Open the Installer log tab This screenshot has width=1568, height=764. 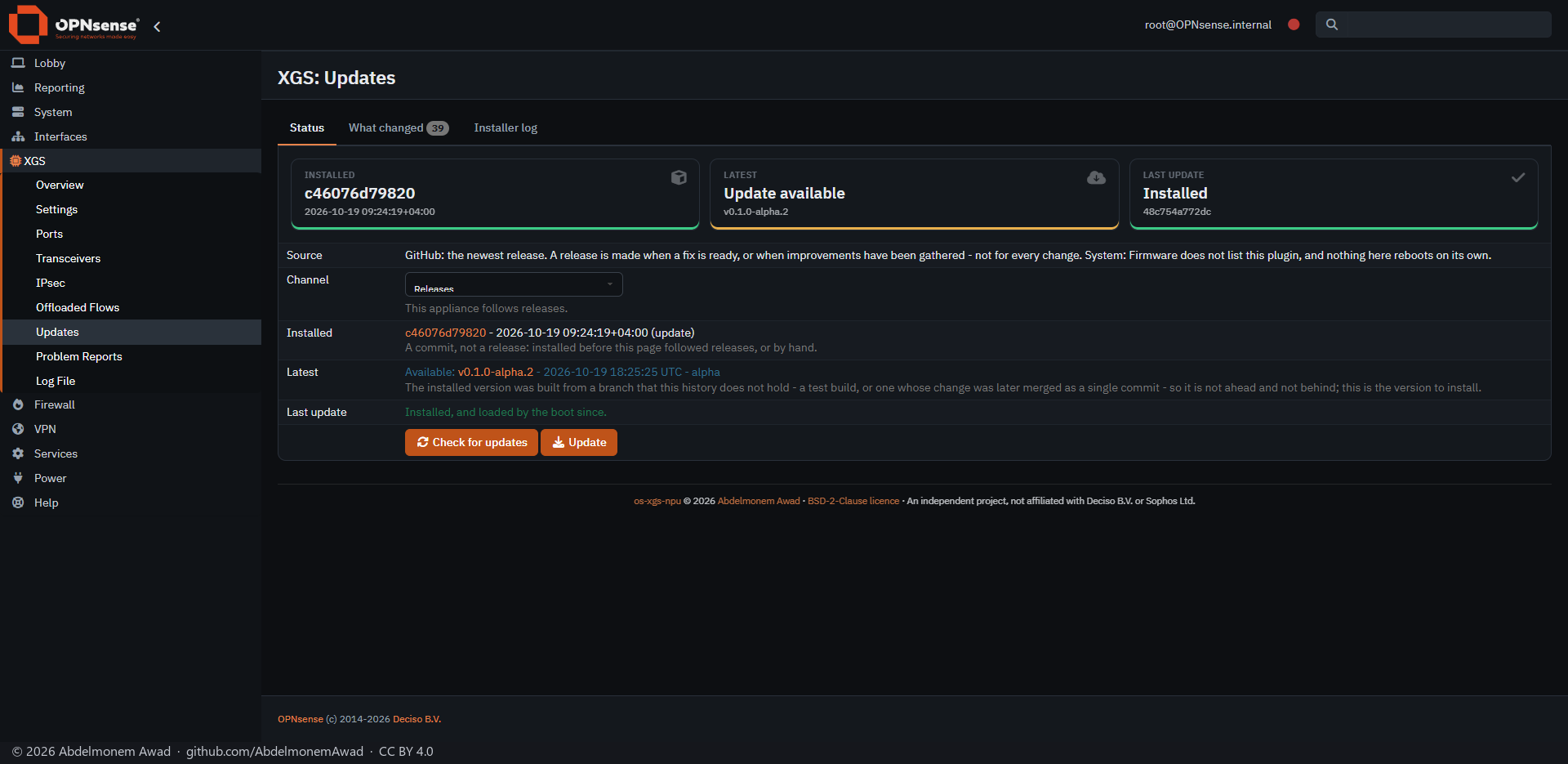tap(506, 127)
